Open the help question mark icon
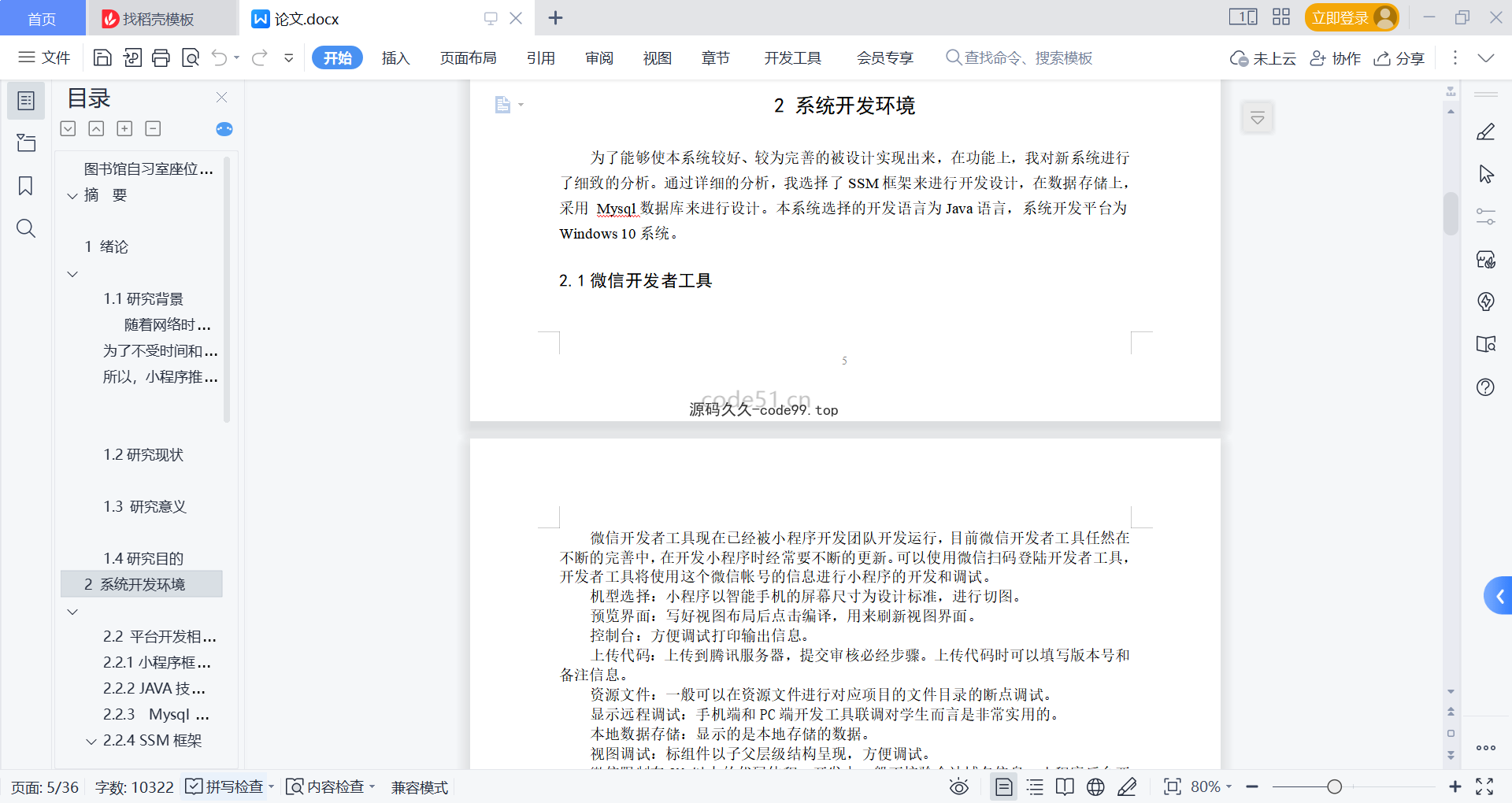Viewport: 1512px width, 803px height. (1486, 387)
